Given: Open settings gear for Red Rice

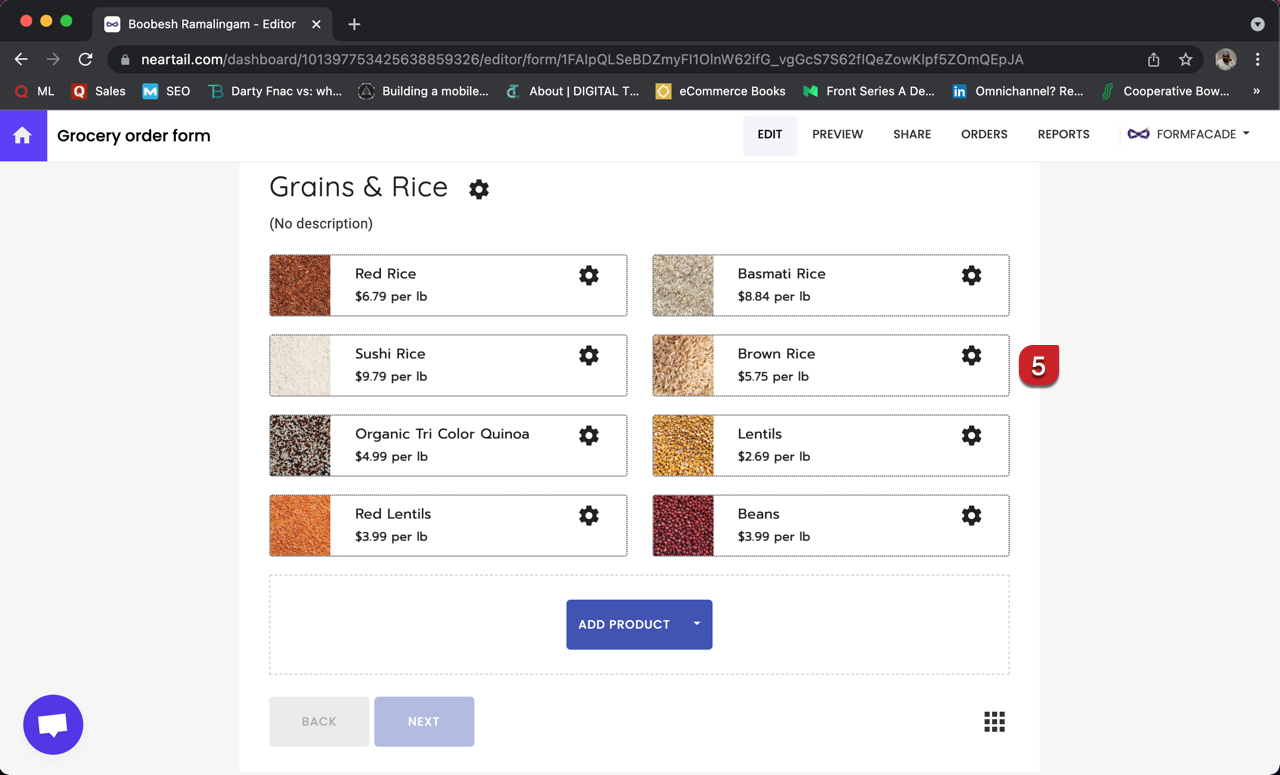Looking at the screenshot, I should click(x=589, y=275).
